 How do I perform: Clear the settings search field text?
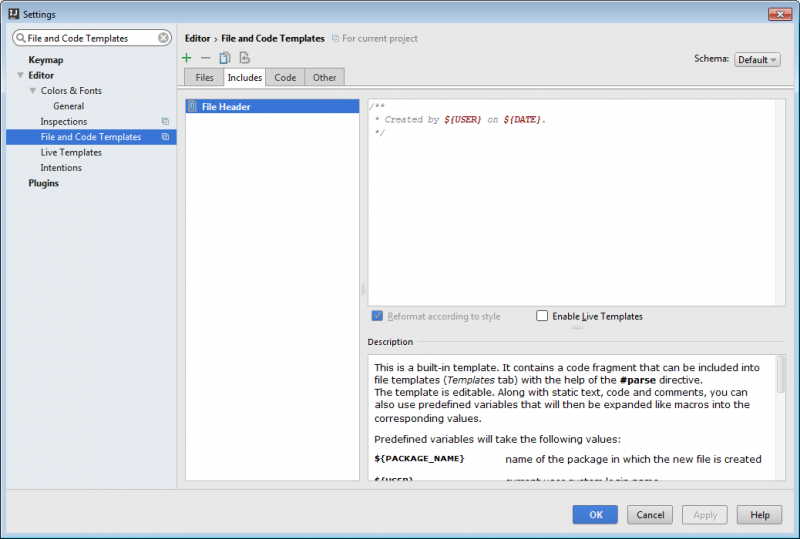(x=164, y=38)
